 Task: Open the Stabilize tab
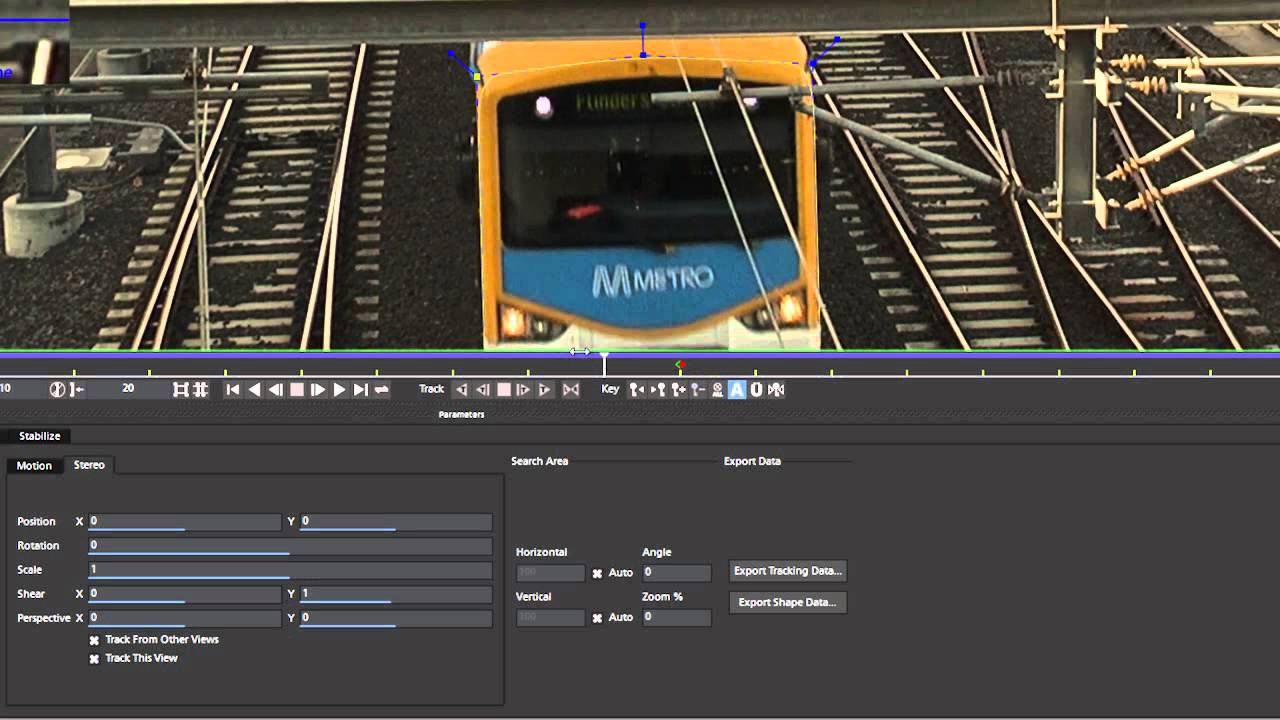[40, 436]
